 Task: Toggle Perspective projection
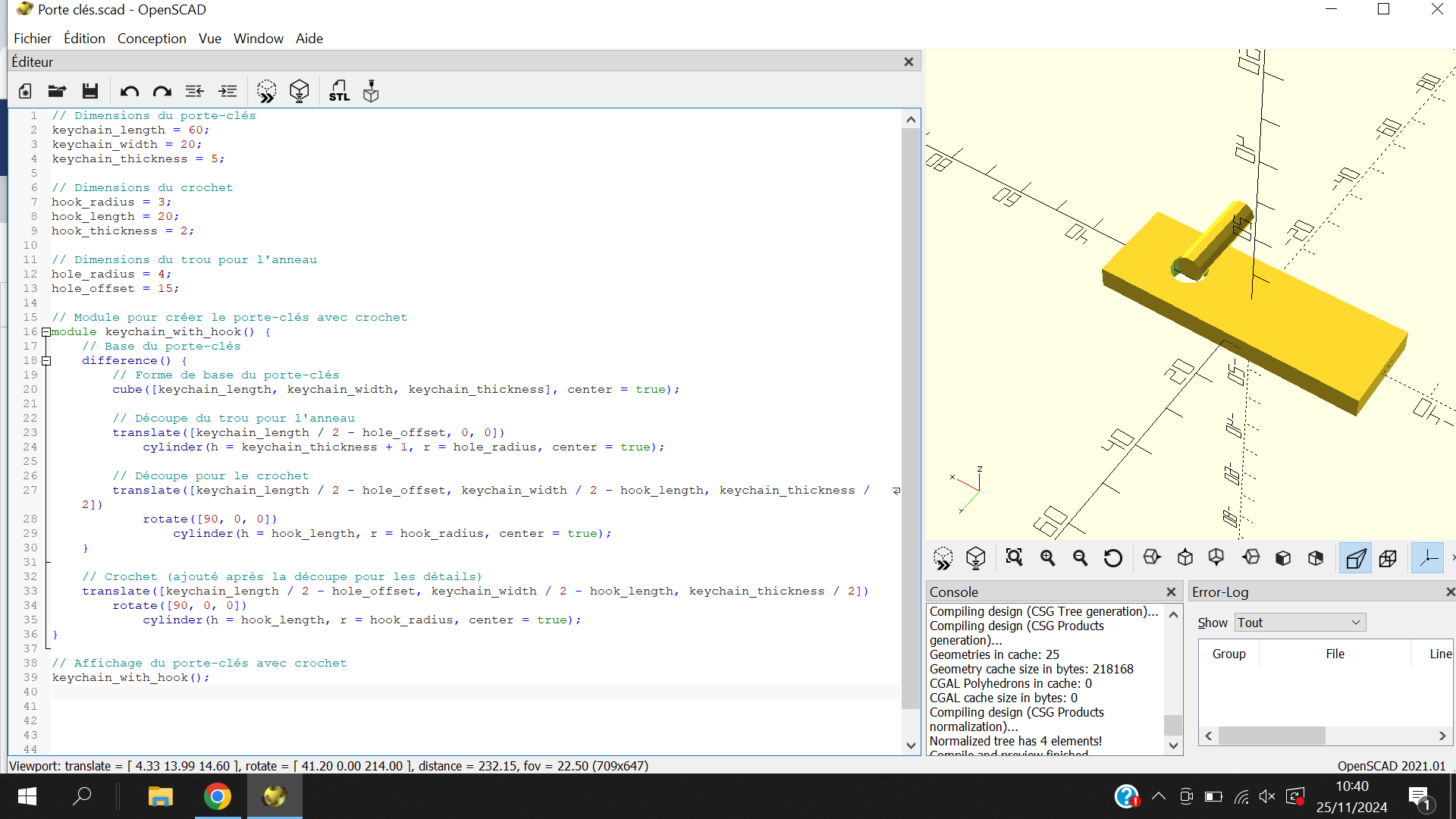pyautogui.click(x=1355, y=558)
